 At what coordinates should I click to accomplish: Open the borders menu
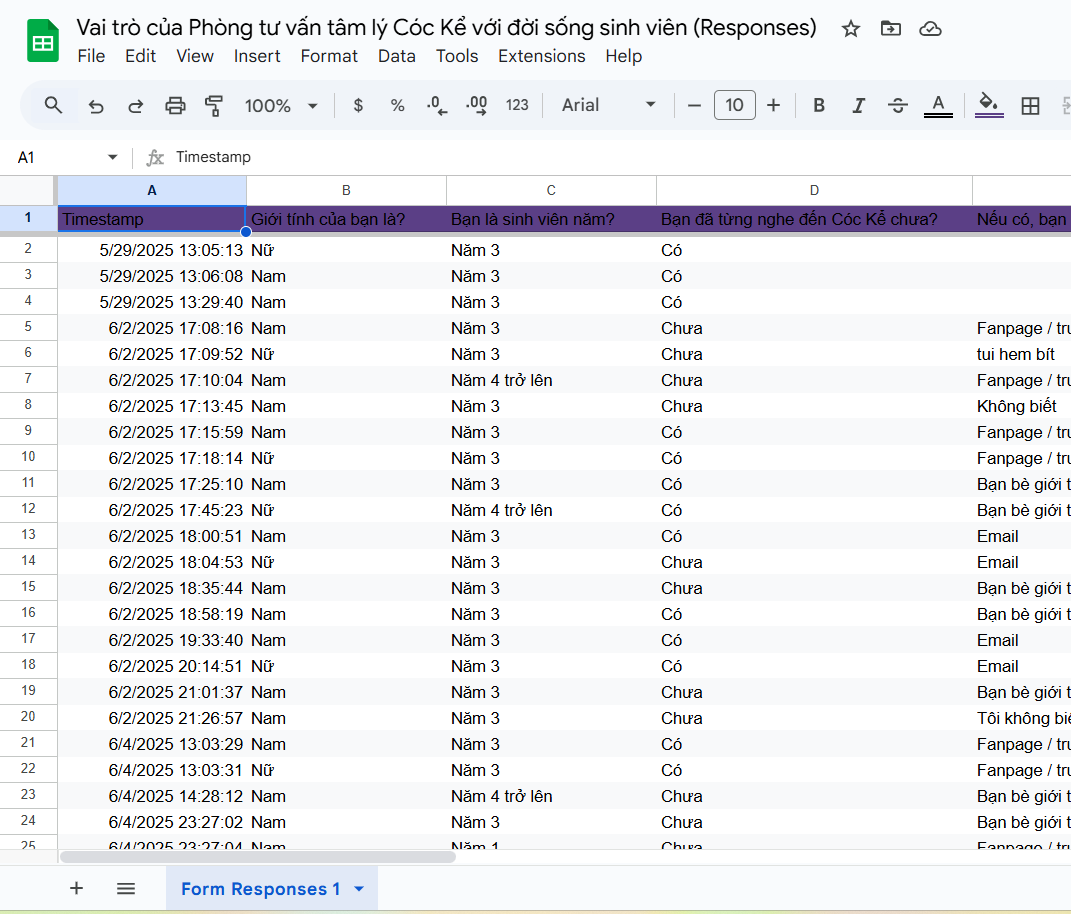[x=1030, y=105]
